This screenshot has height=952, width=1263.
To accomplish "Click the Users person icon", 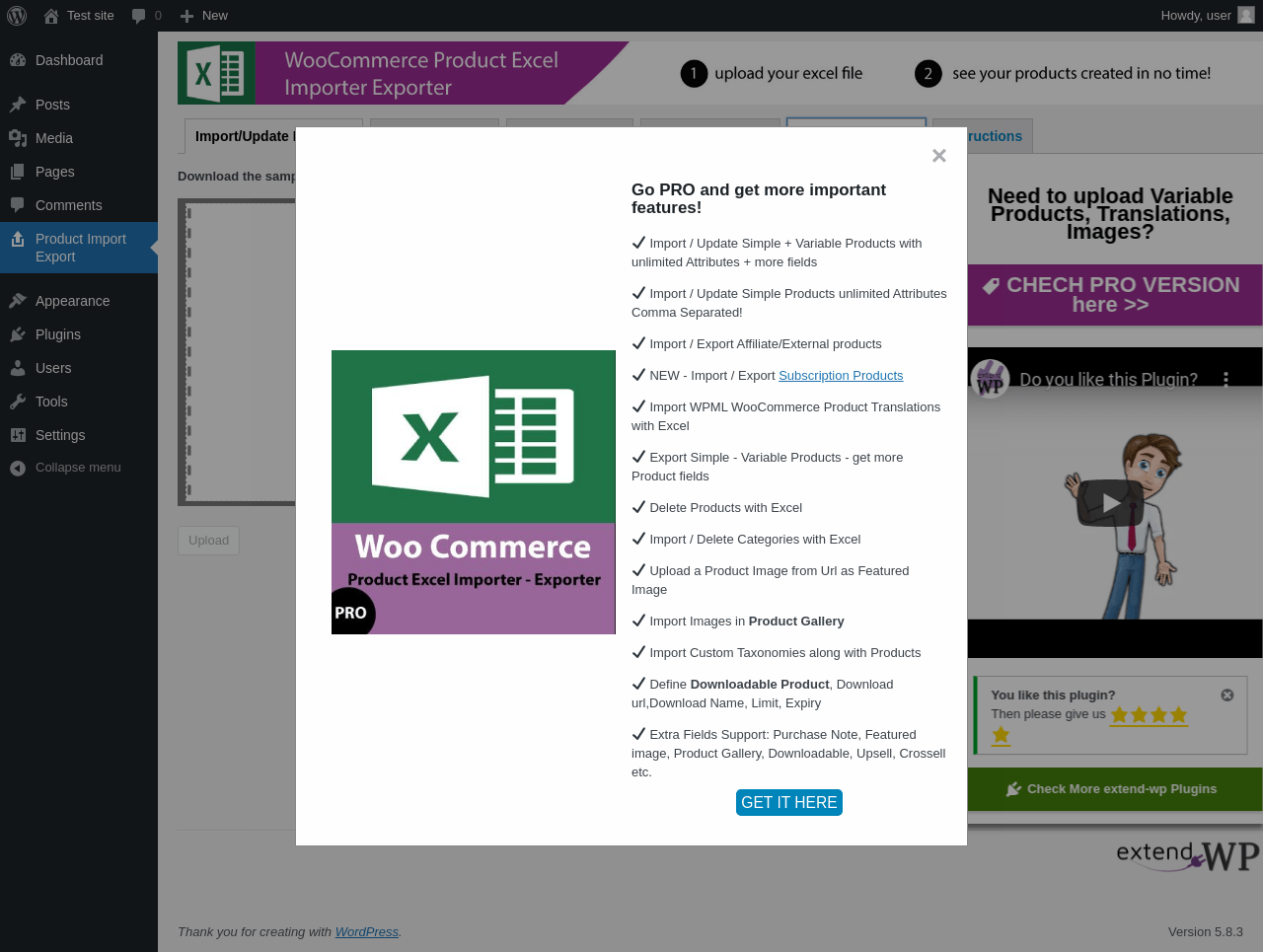I will pos(18,368).
